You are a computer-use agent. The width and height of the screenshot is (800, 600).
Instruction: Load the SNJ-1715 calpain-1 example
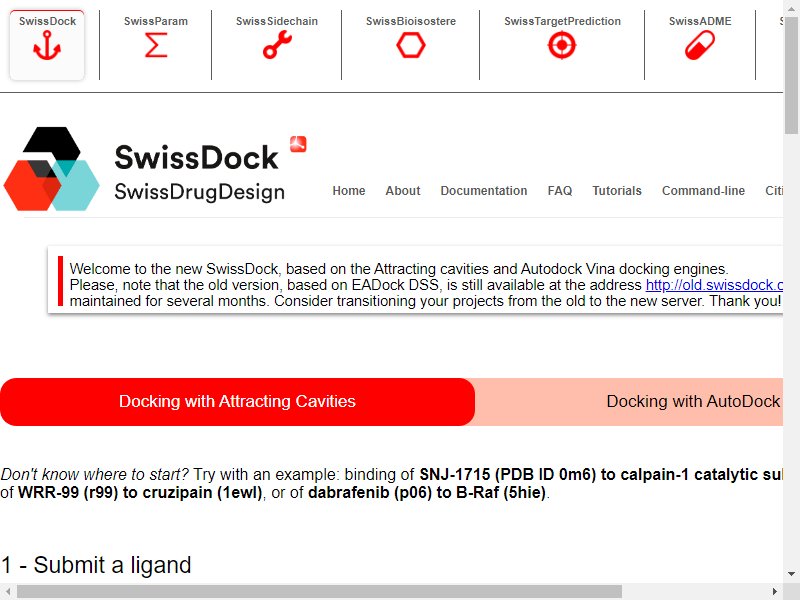601,474
